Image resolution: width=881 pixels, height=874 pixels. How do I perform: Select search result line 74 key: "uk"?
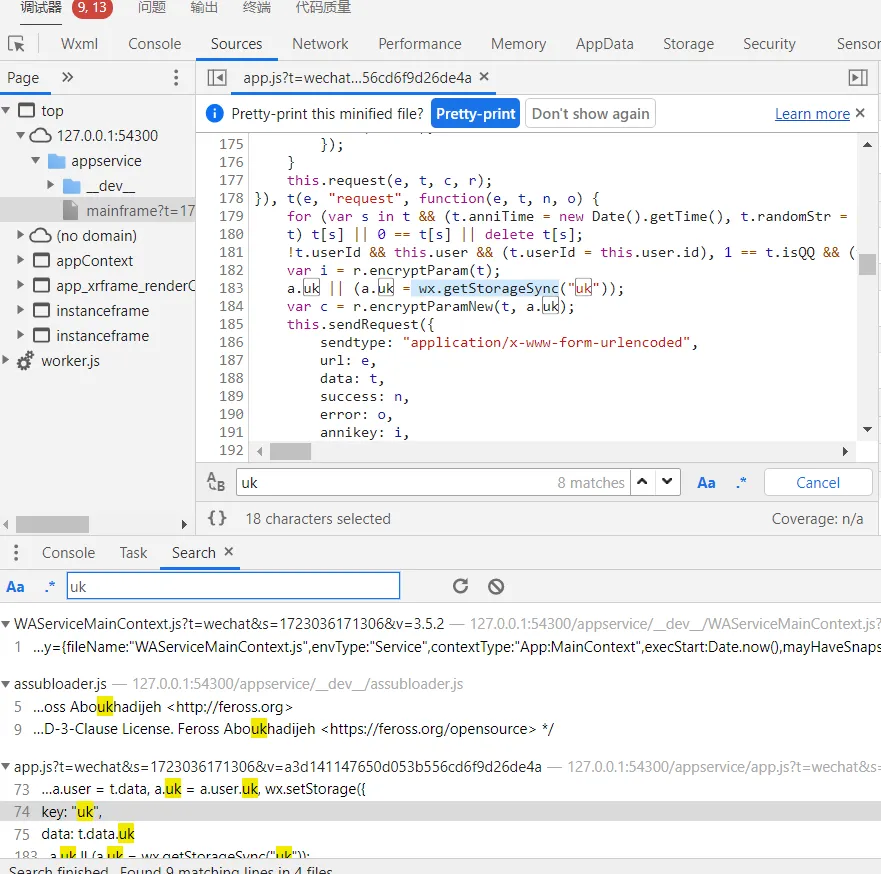440,812
